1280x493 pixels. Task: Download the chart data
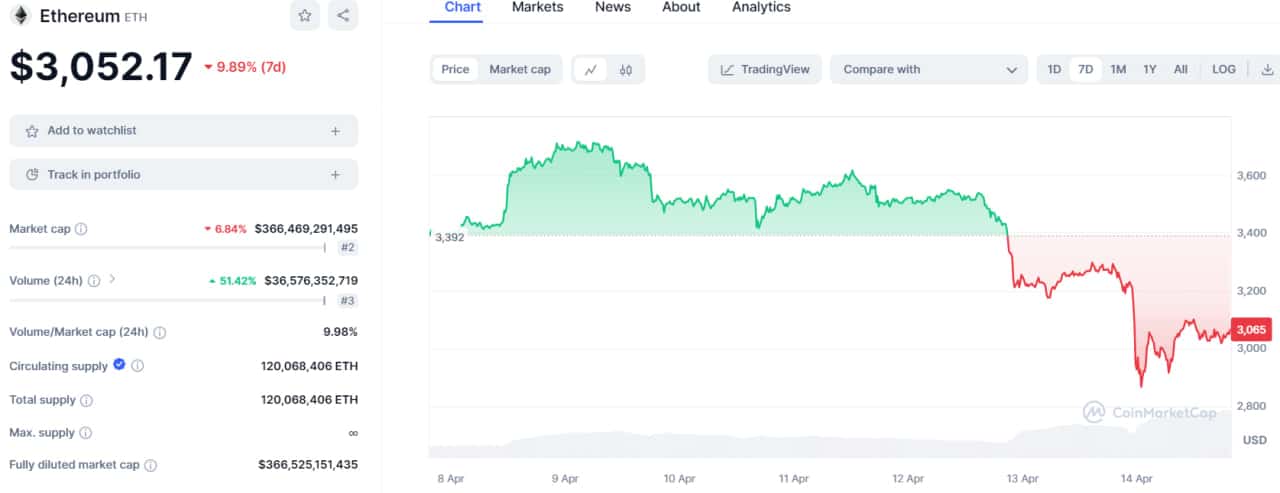pos(1268,70)
